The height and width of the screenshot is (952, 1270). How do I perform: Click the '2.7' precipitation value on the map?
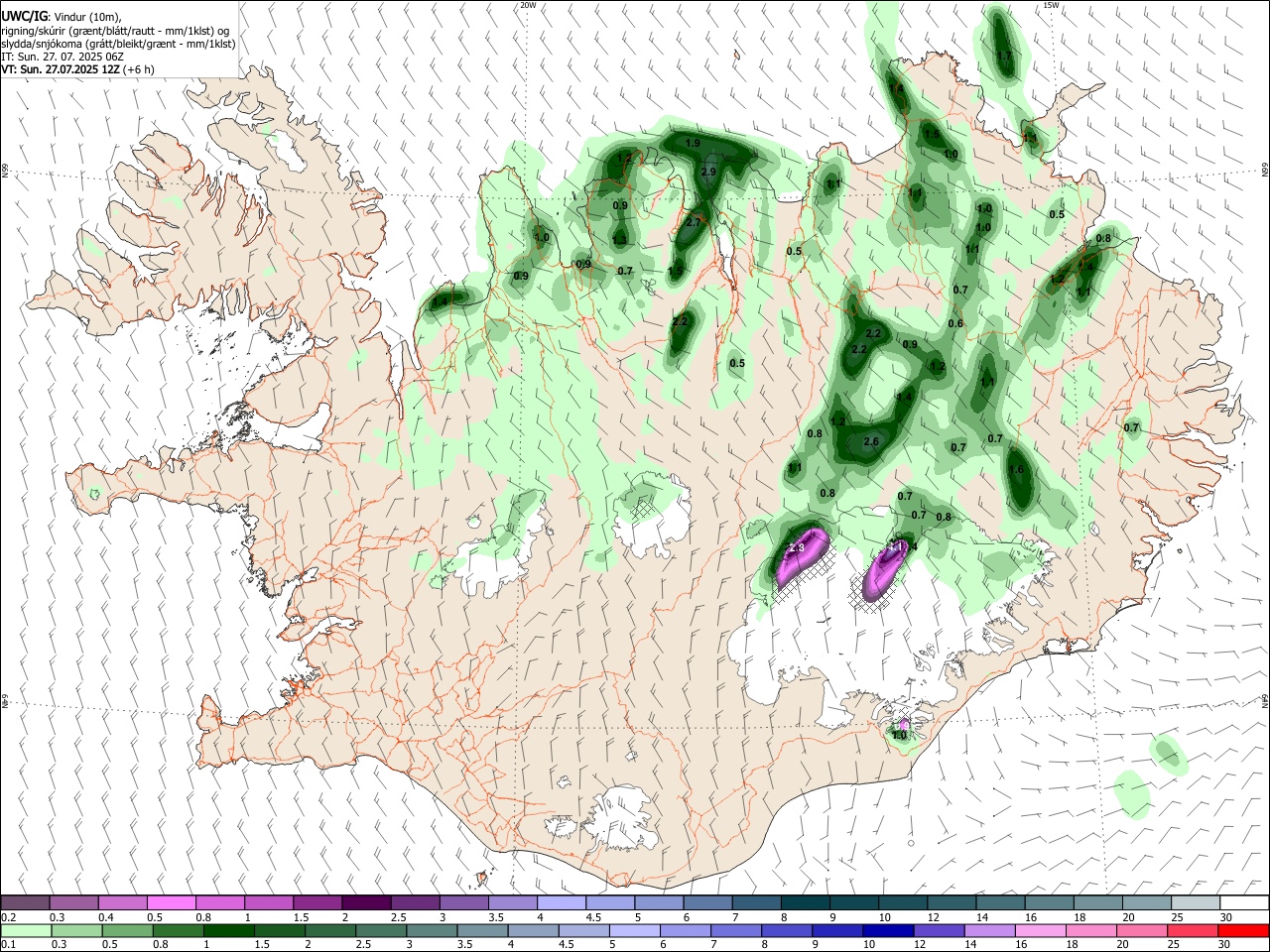coord(694,223)
